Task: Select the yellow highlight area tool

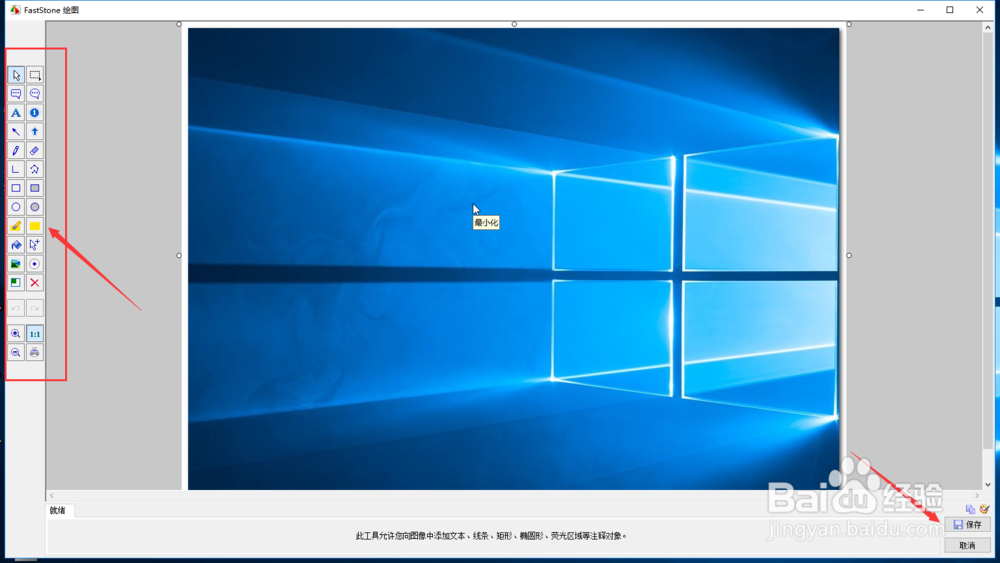Action: (x=34, y=226)
